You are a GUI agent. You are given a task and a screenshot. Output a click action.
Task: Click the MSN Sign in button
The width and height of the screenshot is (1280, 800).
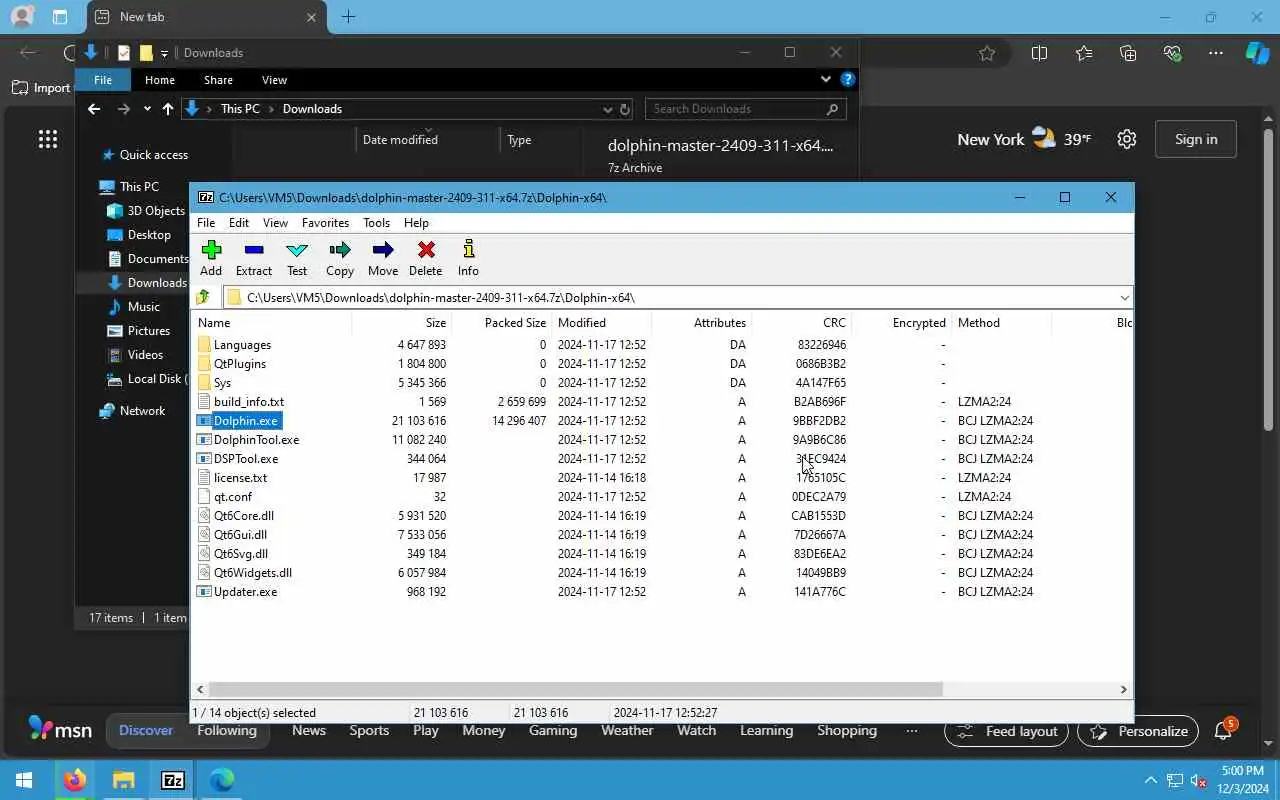click(1196, 139)
